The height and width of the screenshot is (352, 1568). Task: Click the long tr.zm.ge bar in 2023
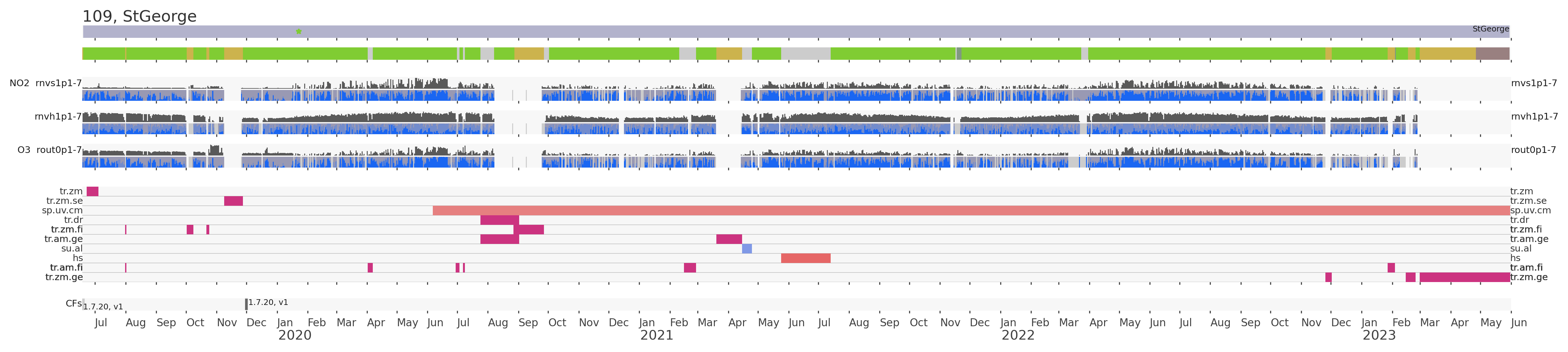click(1464, 278)
